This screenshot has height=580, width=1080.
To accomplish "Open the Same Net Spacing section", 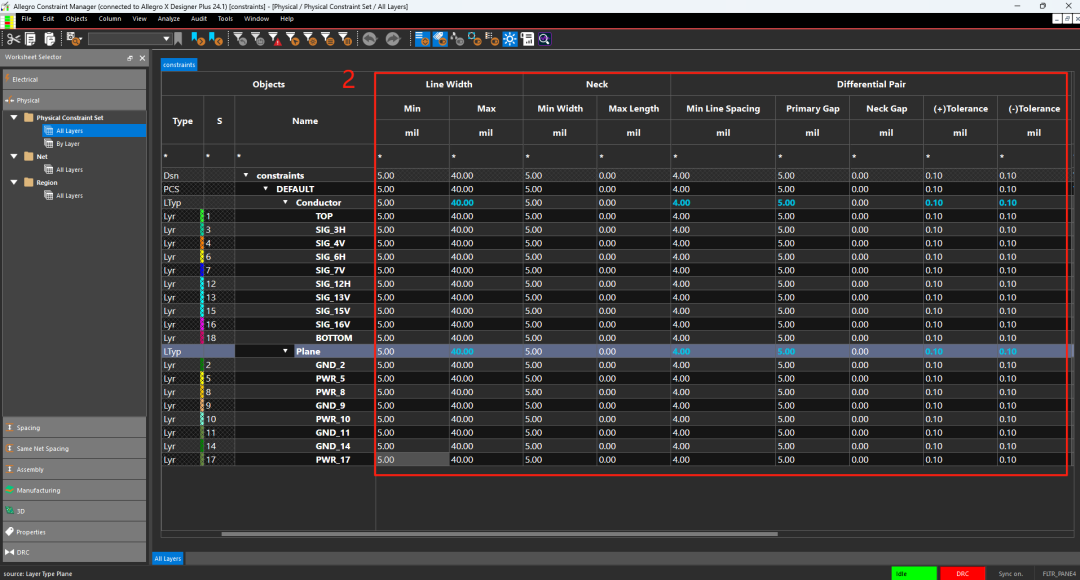I will pos(74,448).
